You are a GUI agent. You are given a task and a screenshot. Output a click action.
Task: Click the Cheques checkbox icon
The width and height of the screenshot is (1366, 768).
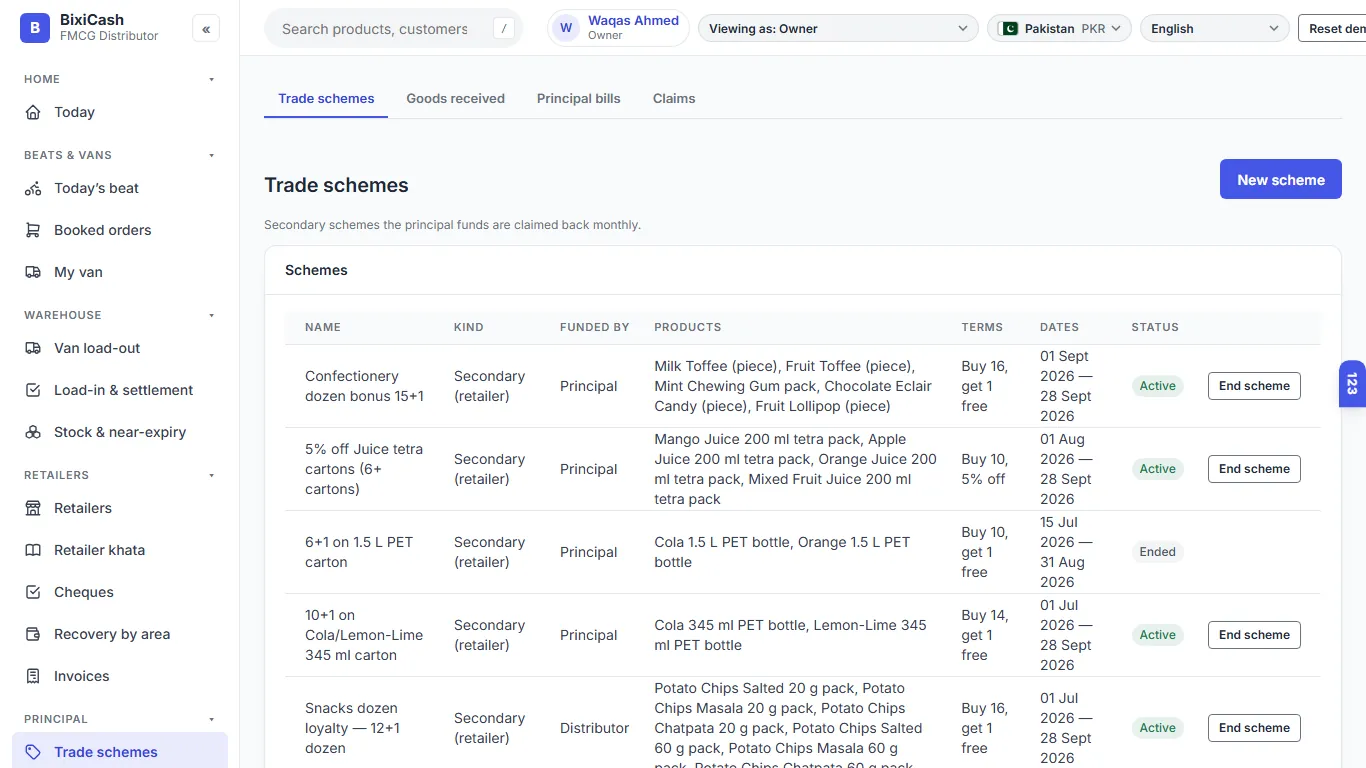tap(33, 592)
